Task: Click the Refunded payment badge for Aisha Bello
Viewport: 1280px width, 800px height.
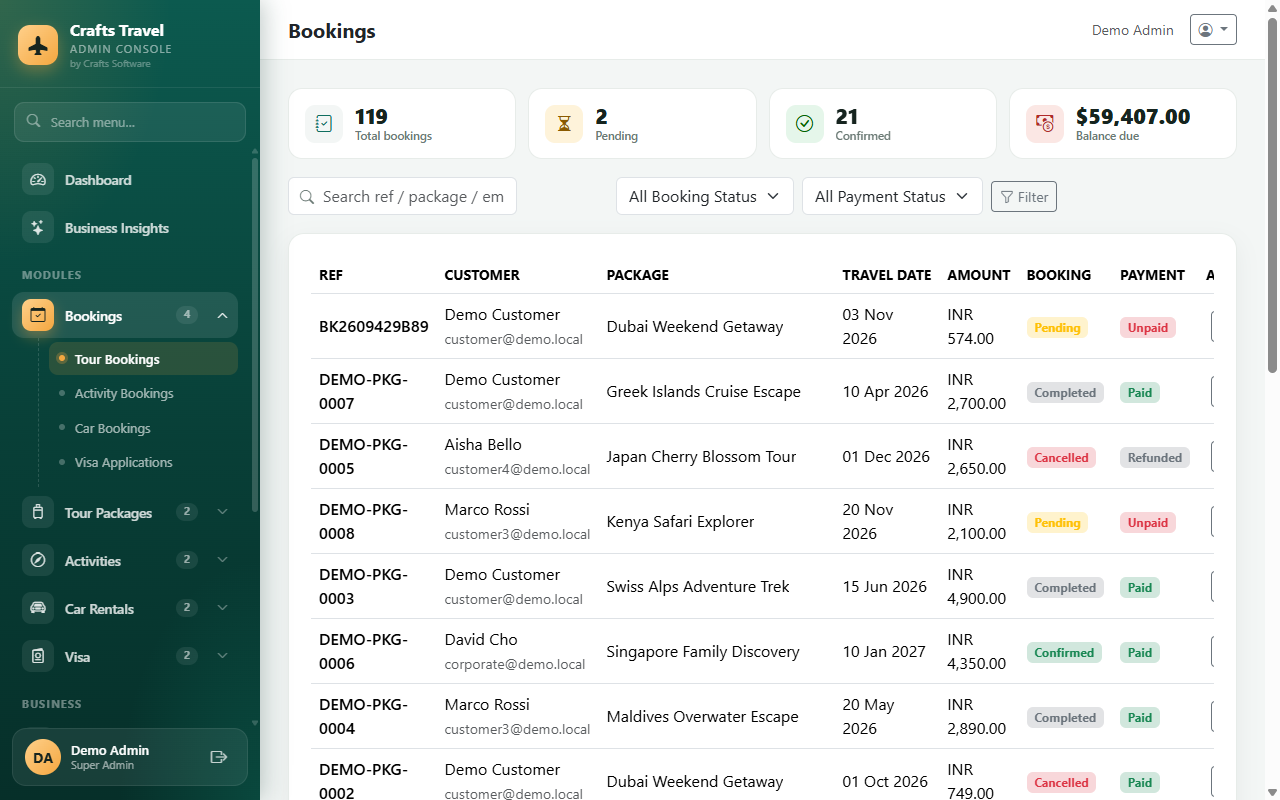Action: coord(1155,458)
